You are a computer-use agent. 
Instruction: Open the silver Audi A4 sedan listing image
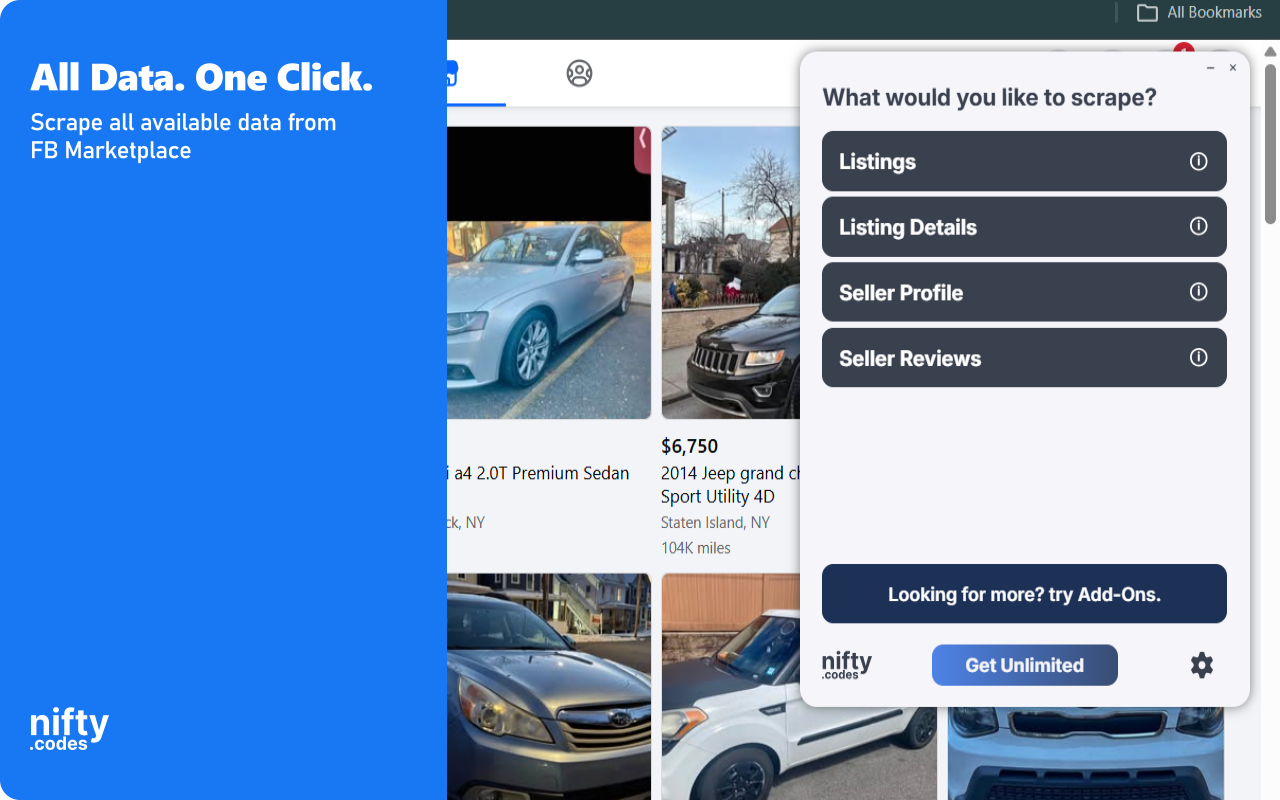point(549,272)
